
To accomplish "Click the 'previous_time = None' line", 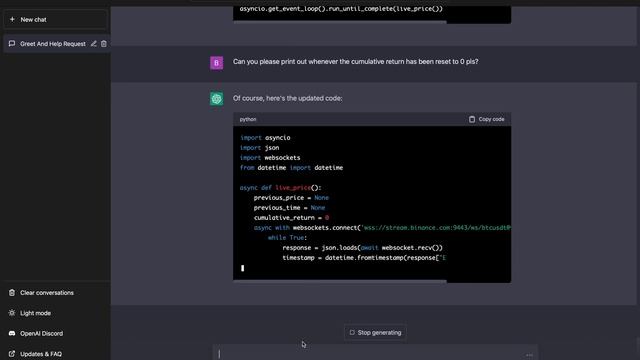I will pos(289,208).
